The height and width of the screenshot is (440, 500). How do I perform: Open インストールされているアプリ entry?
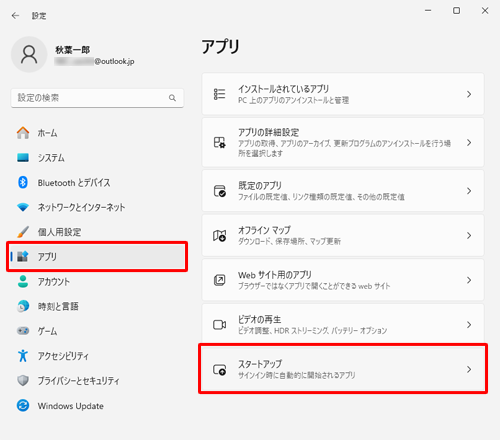coord(343,94)
